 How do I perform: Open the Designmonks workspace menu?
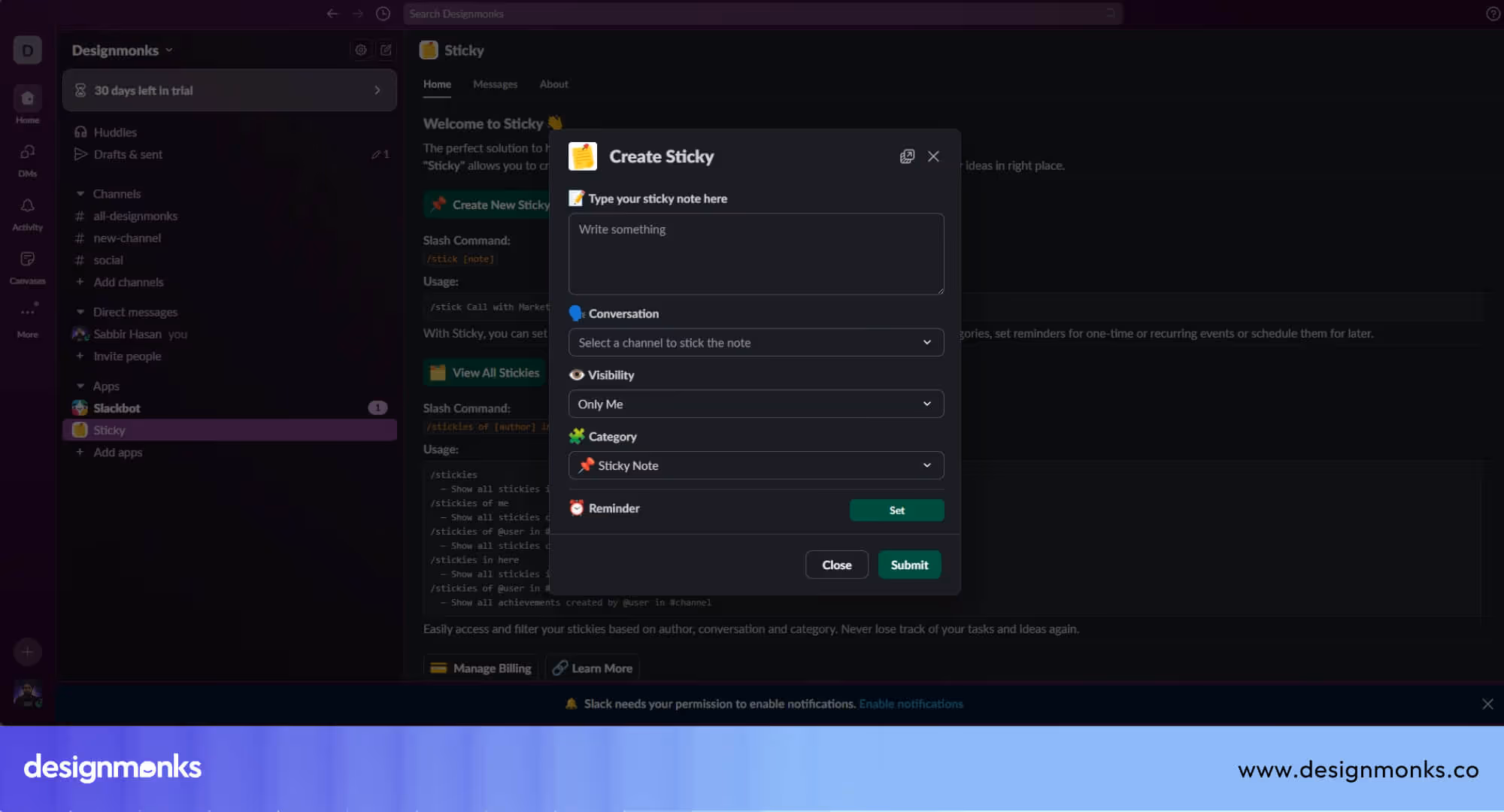pyautogui.click(x=123, y=50)
